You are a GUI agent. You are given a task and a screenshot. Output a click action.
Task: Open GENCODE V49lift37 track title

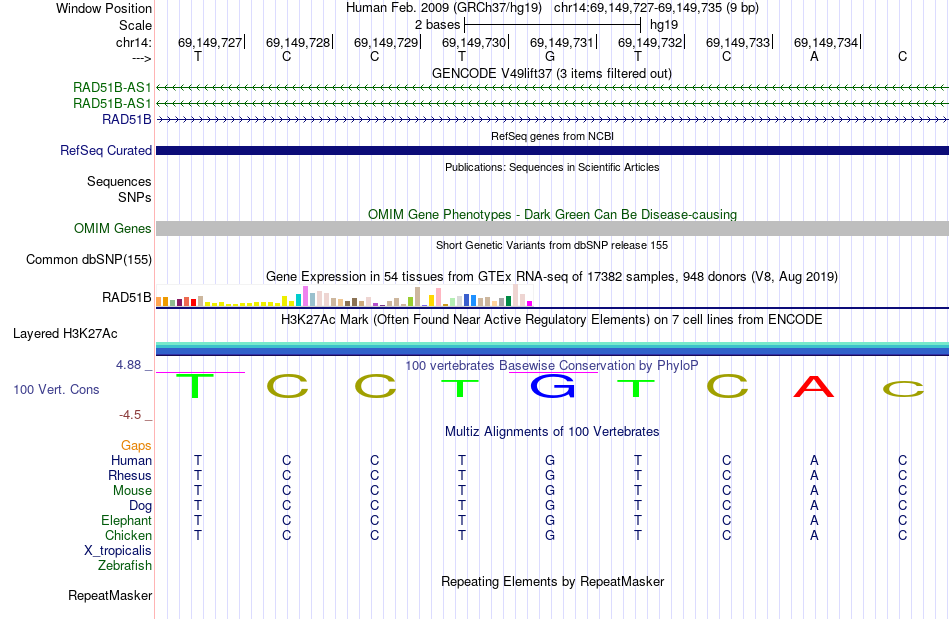coord(551,73)
